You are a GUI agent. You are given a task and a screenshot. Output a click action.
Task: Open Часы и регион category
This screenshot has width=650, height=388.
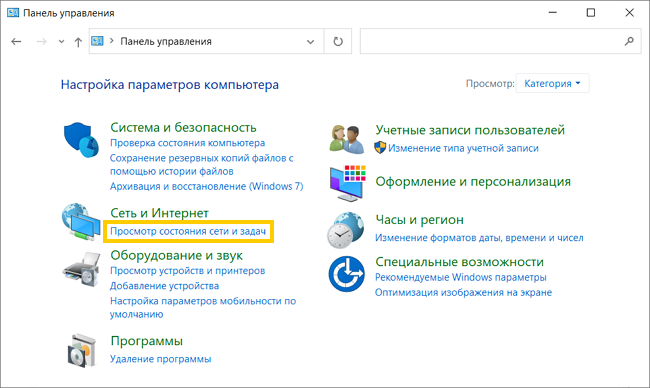pos(420,220)
